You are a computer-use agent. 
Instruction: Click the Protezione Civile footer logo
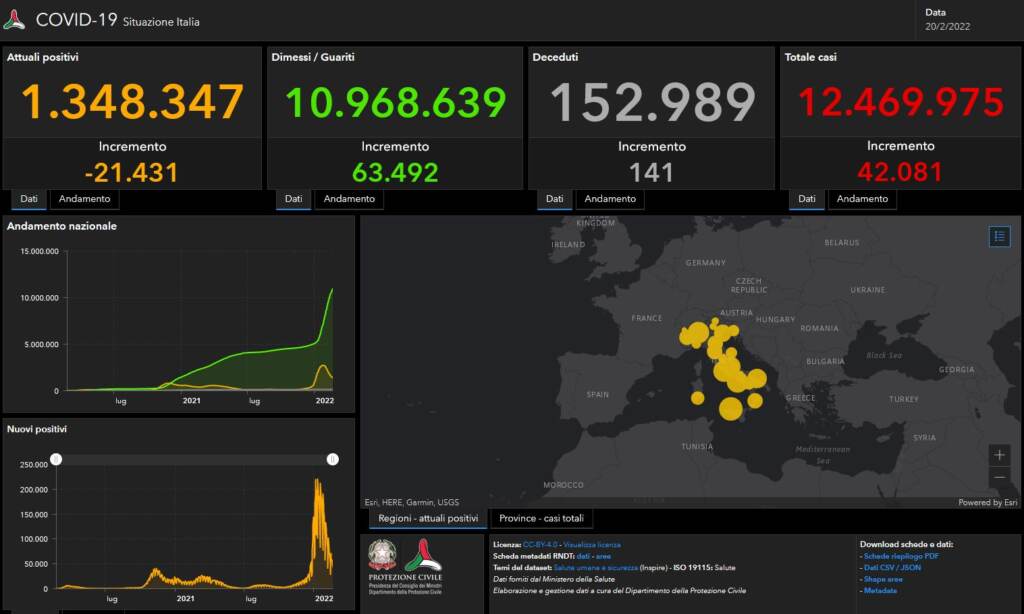(x=423, y=555)
